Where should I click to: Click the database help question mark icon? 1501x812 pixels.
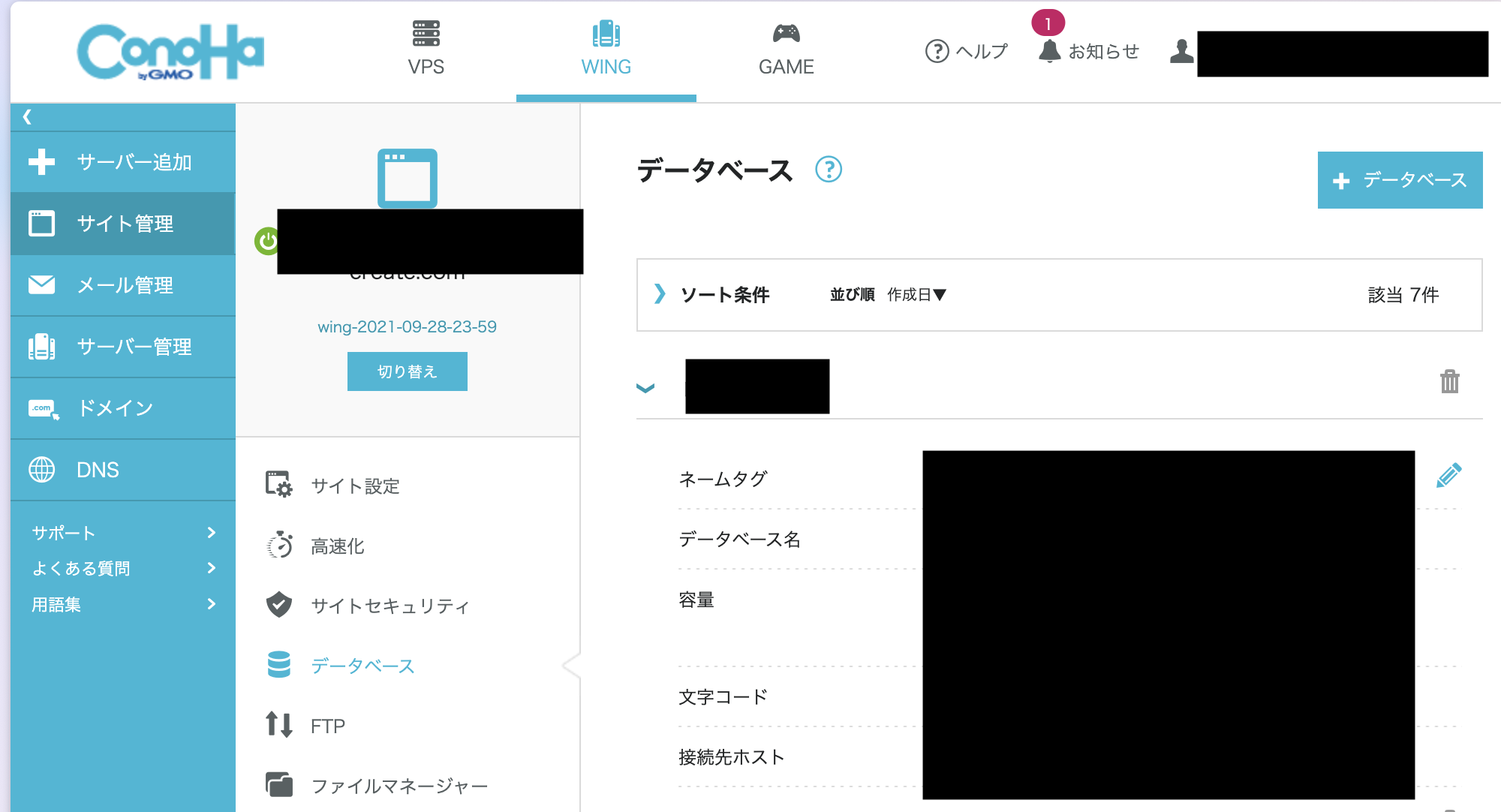click(829, 170)
